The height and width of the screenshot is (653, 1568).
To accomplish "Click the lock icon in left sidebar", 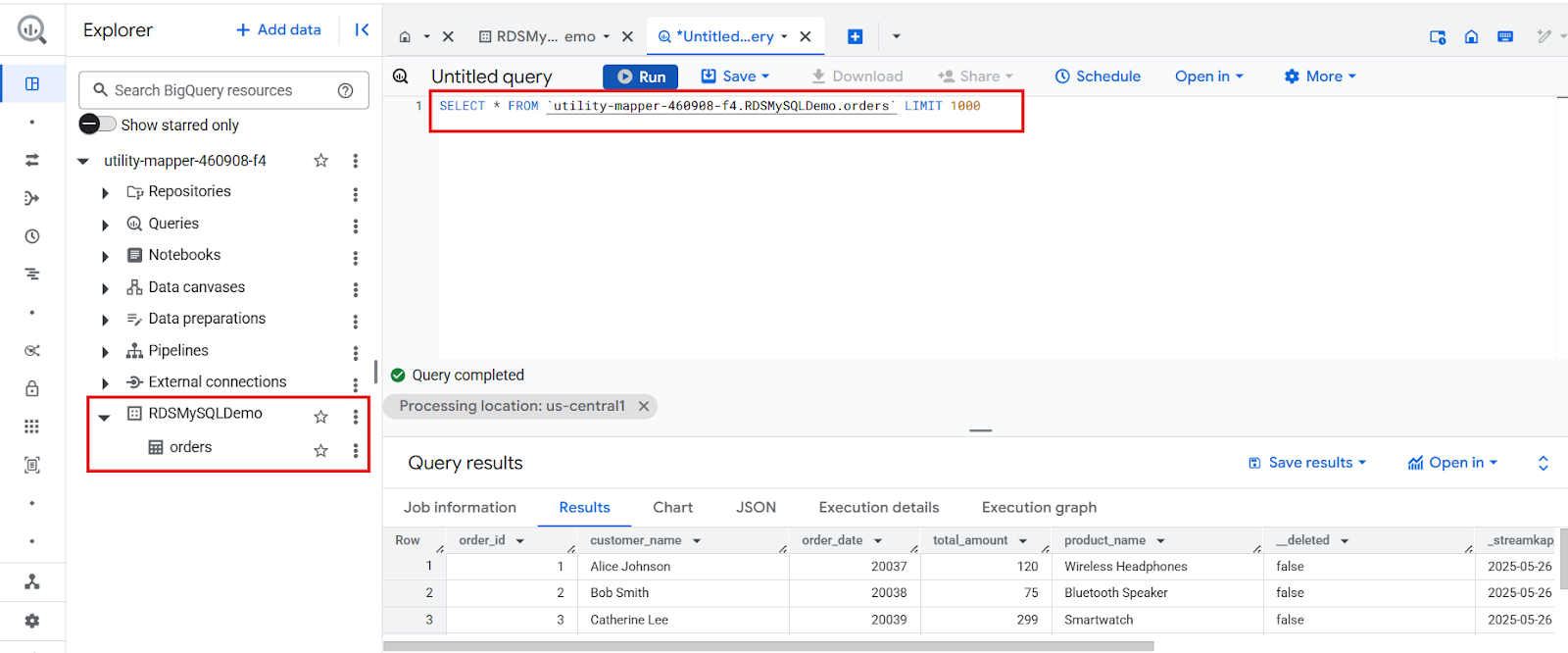I will click(32, 388).
